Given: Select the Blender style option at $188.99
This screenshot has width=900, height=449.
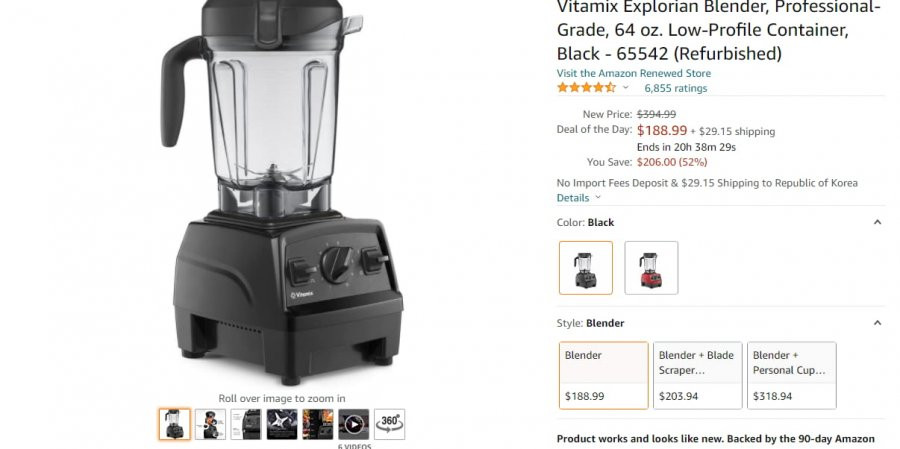Looking at the screenshot, I should point(604,376).
